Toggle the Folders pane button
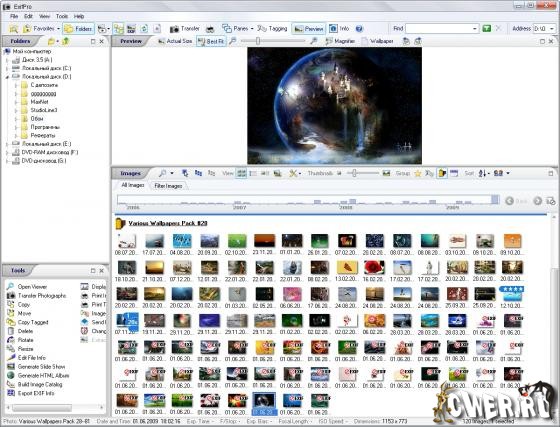Viewport: 560px width, 427px height. point(79,29)
